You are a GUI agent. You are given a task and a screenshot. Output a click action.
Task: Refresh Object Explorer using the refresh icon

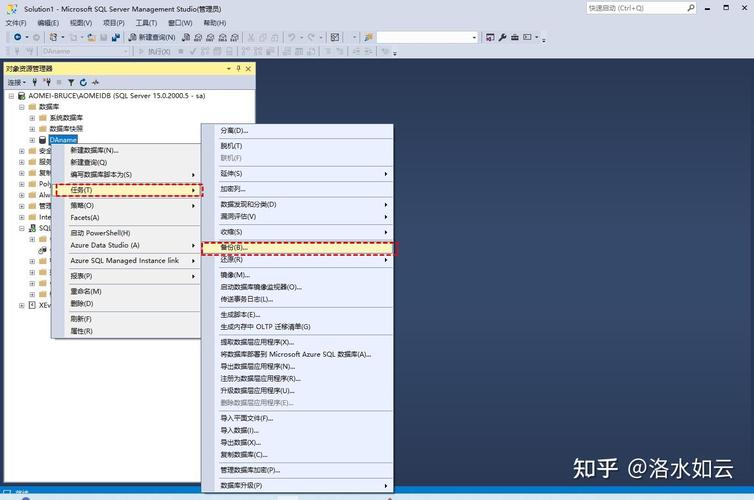84,82
